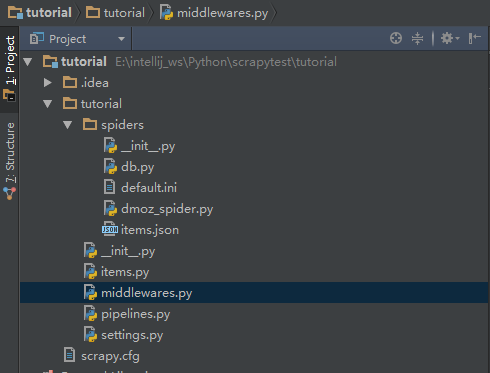Select the .idea folder row
Screen dimensions: 490x373
(x=254, y=83)
